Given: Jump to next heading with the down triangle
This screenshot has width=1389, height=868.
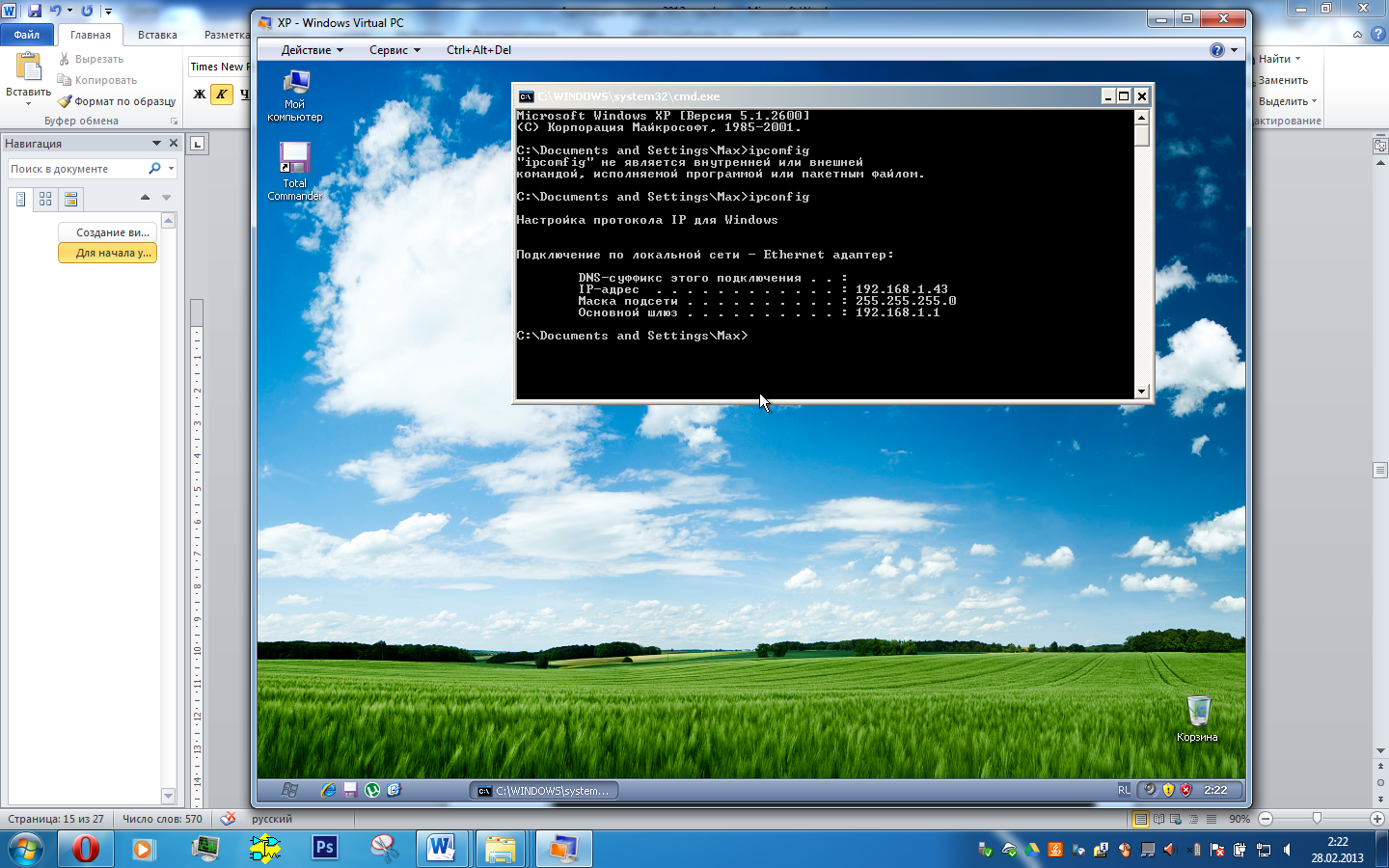Looking at the screenshot, I should click(166, 198).
